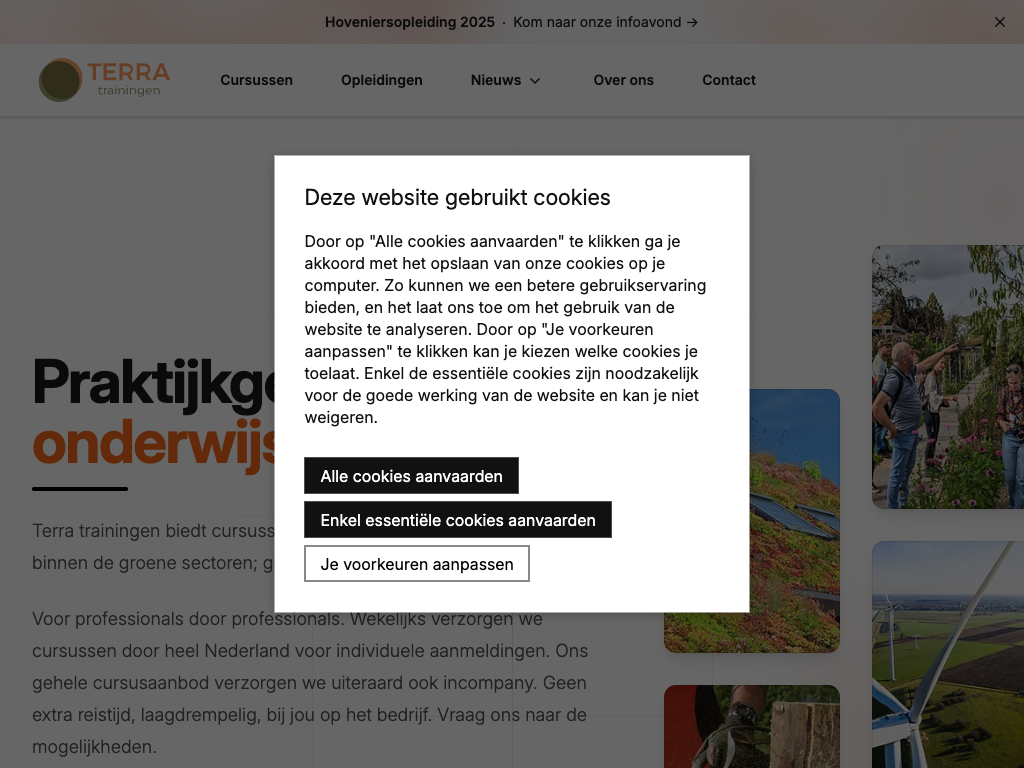The width and height of the screenshot is (1024, 768).
Task: Click Enkel essentiële cookies aanvaarden button
Action: 458,520
